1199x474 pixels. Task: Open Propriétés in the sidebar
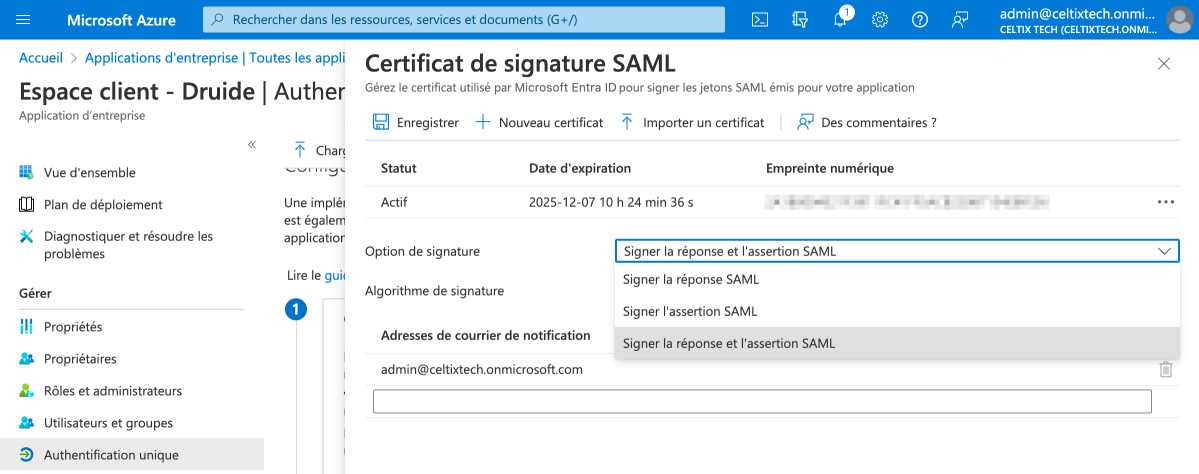tap(73, 327)
